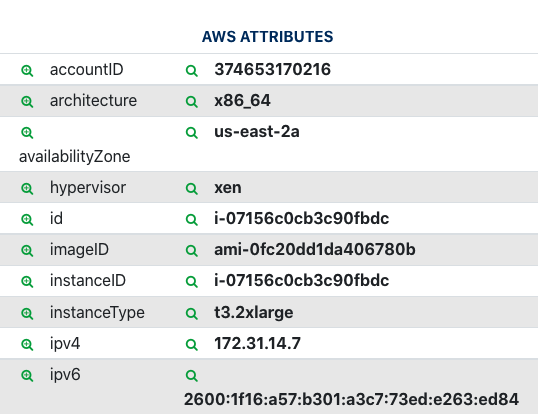The image size is (539, 414).
Task: Click search icon in the ipv6 row
Action: (x=192, y=375)
